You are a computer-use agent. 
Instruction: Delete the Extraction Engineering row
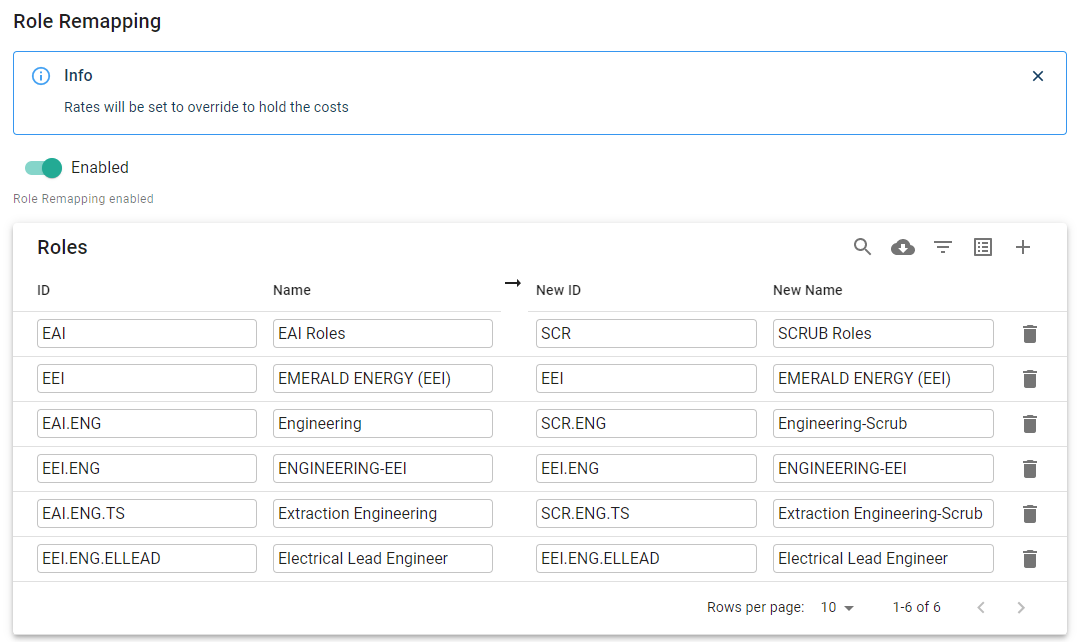click(1029, 514)
